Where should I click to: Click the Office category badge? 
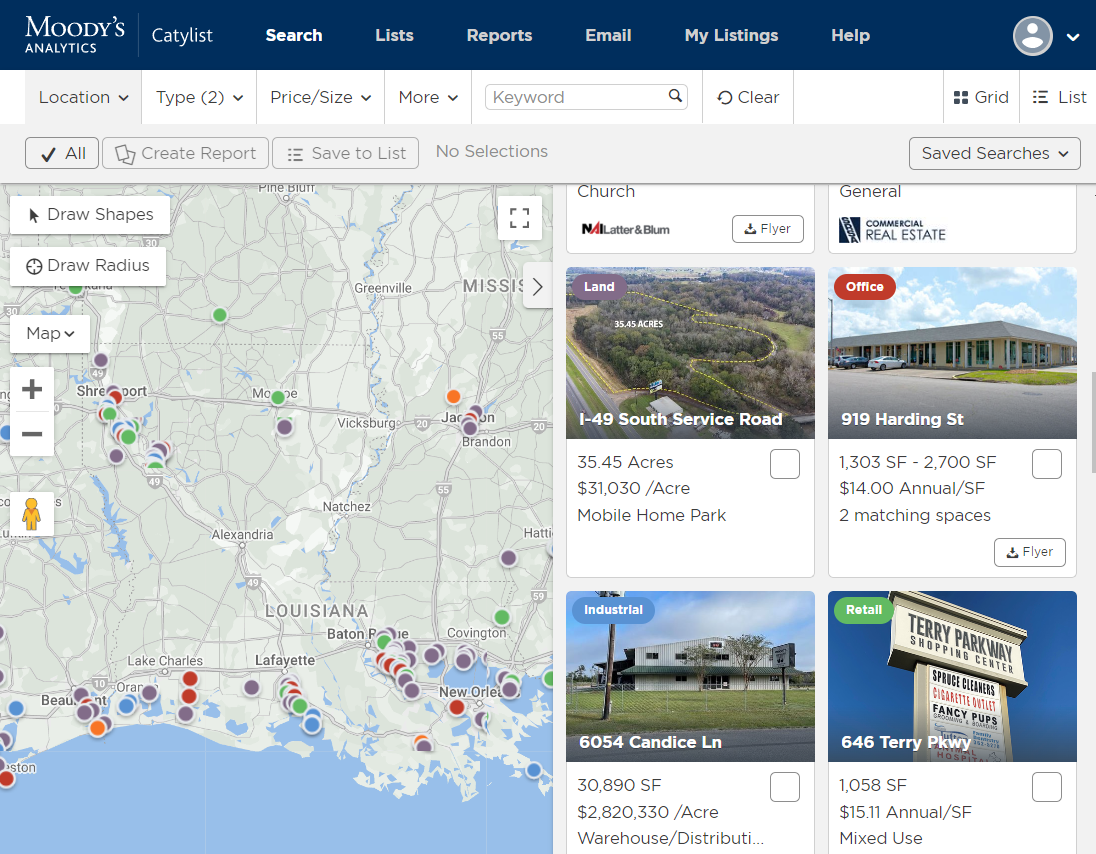pyautogui.click(x=865, y=287)
